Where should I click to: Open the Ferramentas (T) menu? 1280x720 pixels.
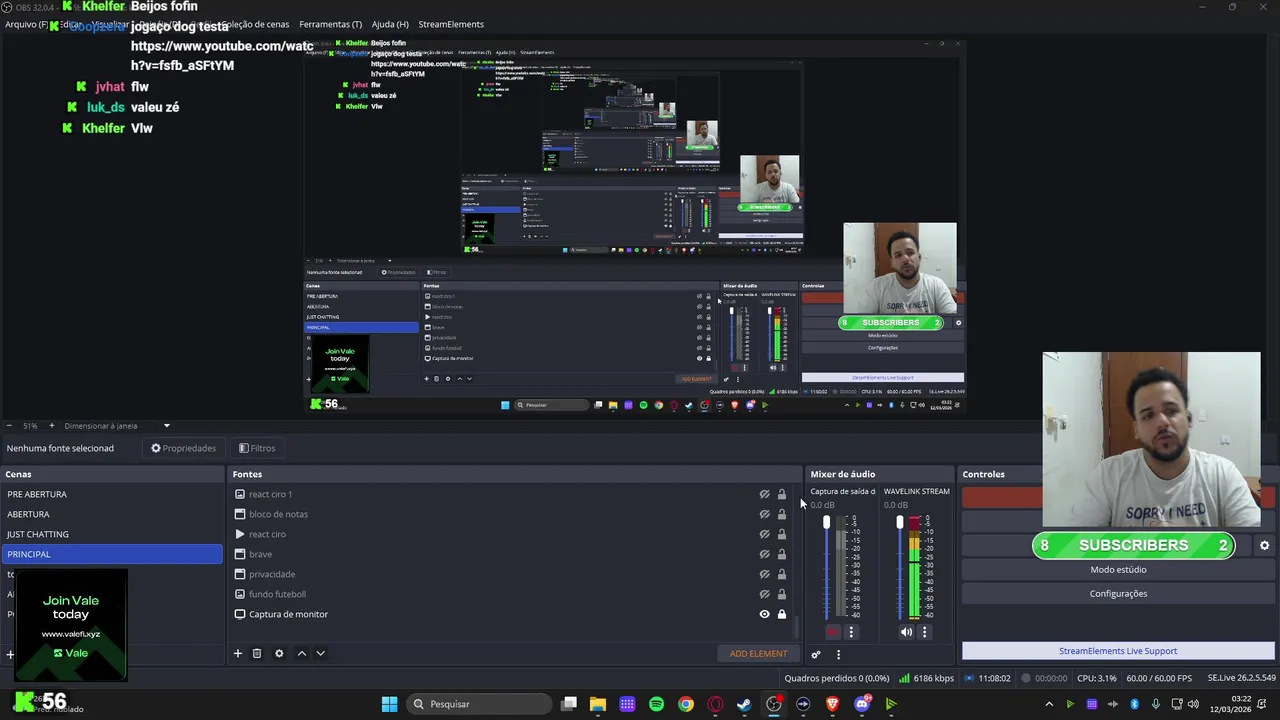coord(330,24)
